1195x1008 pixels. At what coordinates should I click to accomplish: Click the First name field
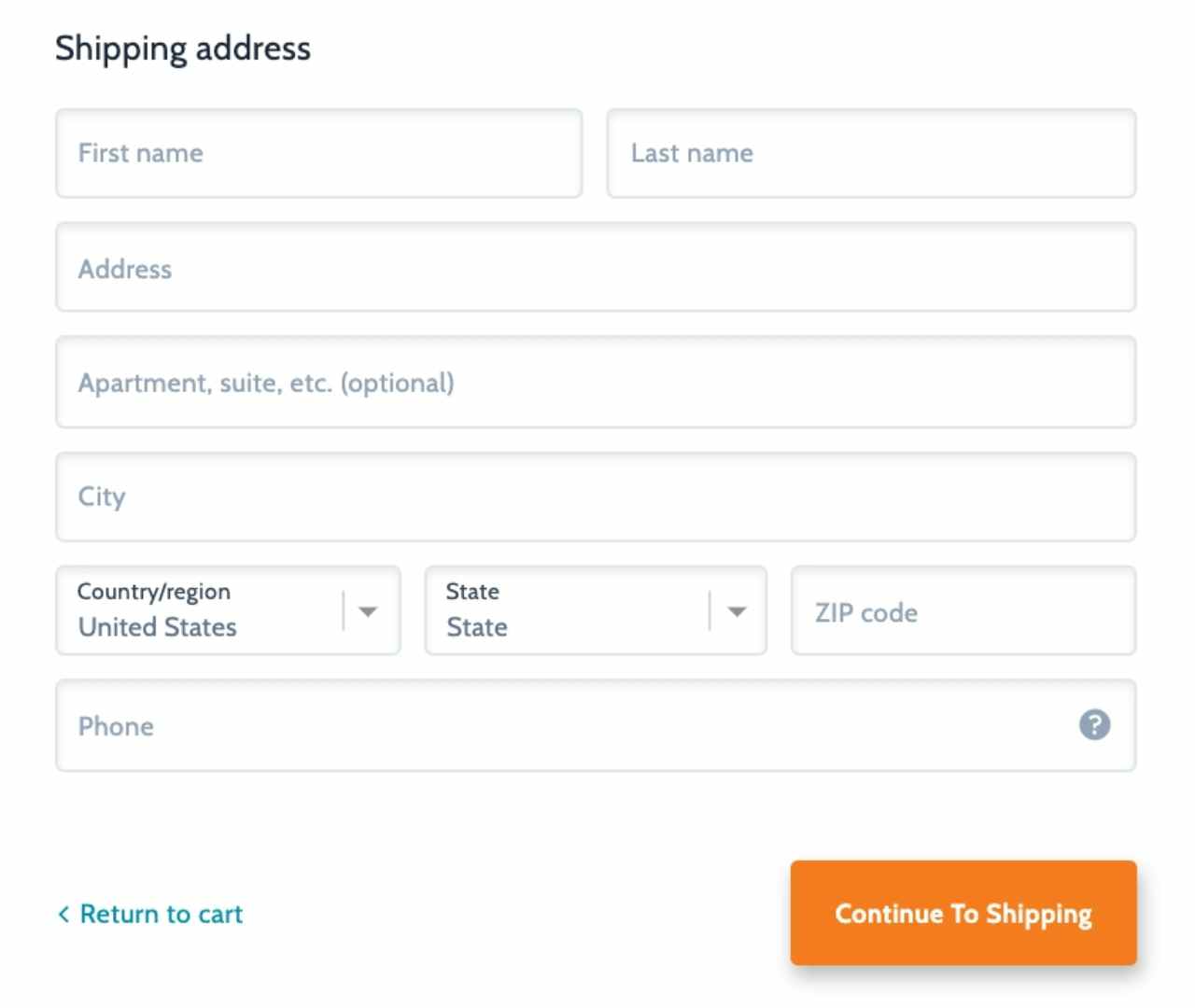tap(317, 153)
